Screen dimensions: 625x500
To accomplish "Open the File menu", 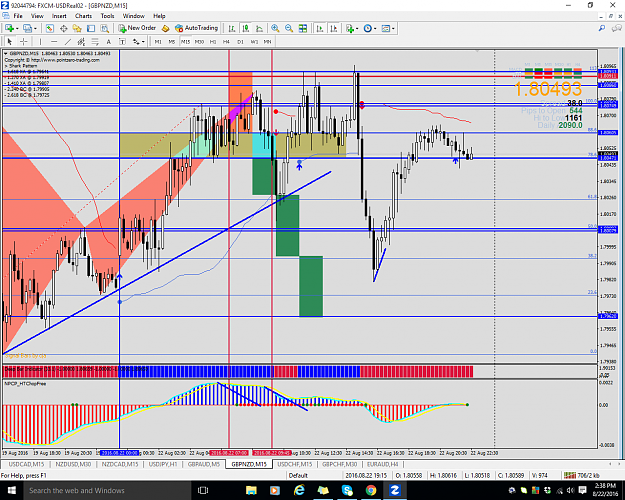I will (x=18, y=16).
